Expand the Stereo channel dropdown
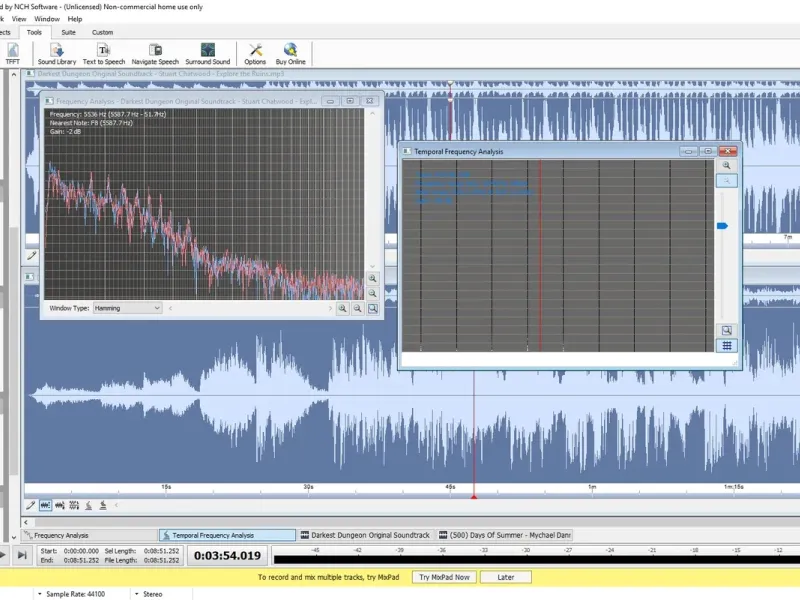The height and width of the screenshot is (600, 800). click(x=148, y=594)
